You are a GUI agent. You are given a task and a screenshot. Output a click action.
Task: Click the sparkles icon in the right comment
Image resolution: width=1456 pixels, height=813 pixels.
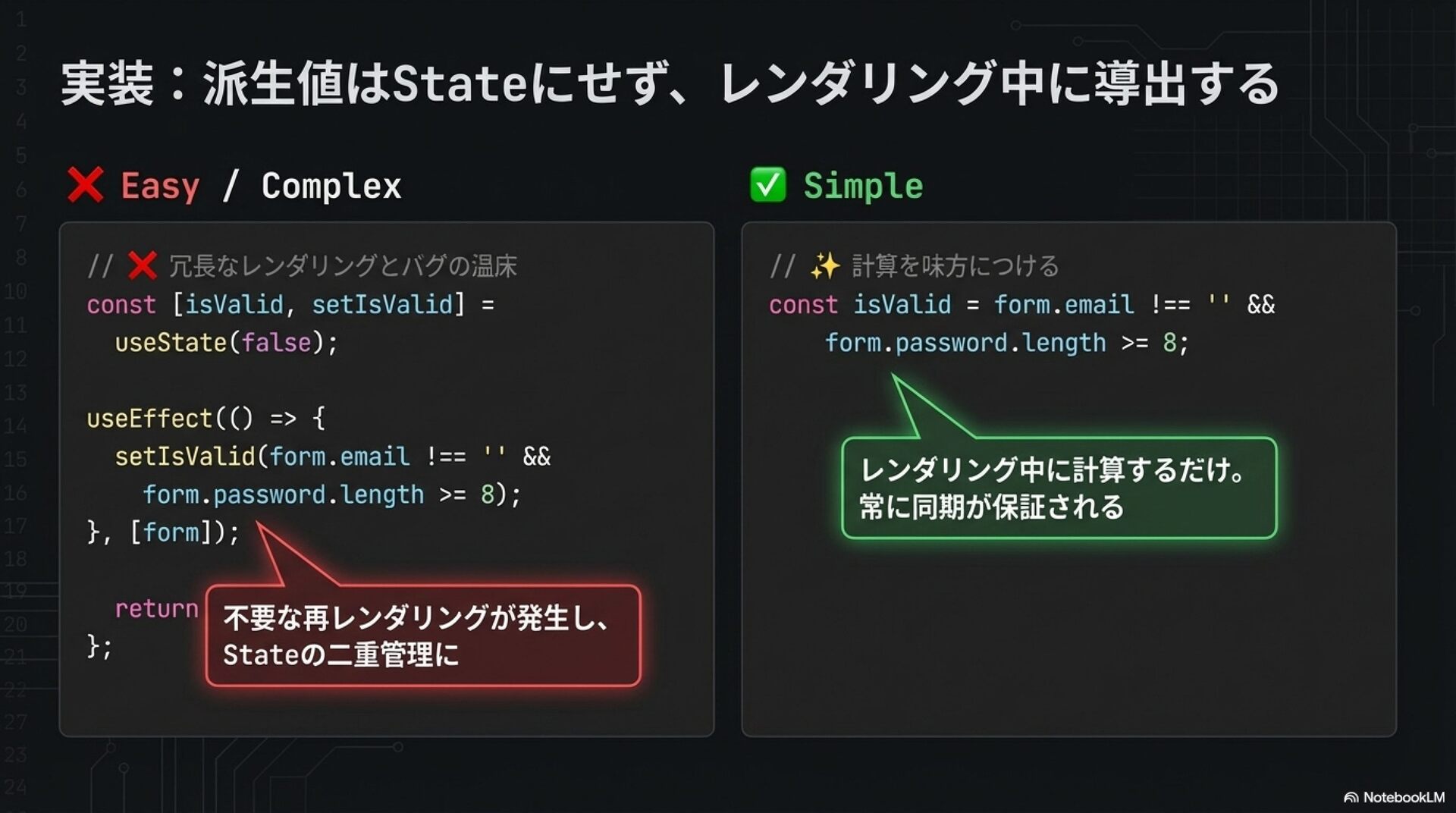pos(824,266)
